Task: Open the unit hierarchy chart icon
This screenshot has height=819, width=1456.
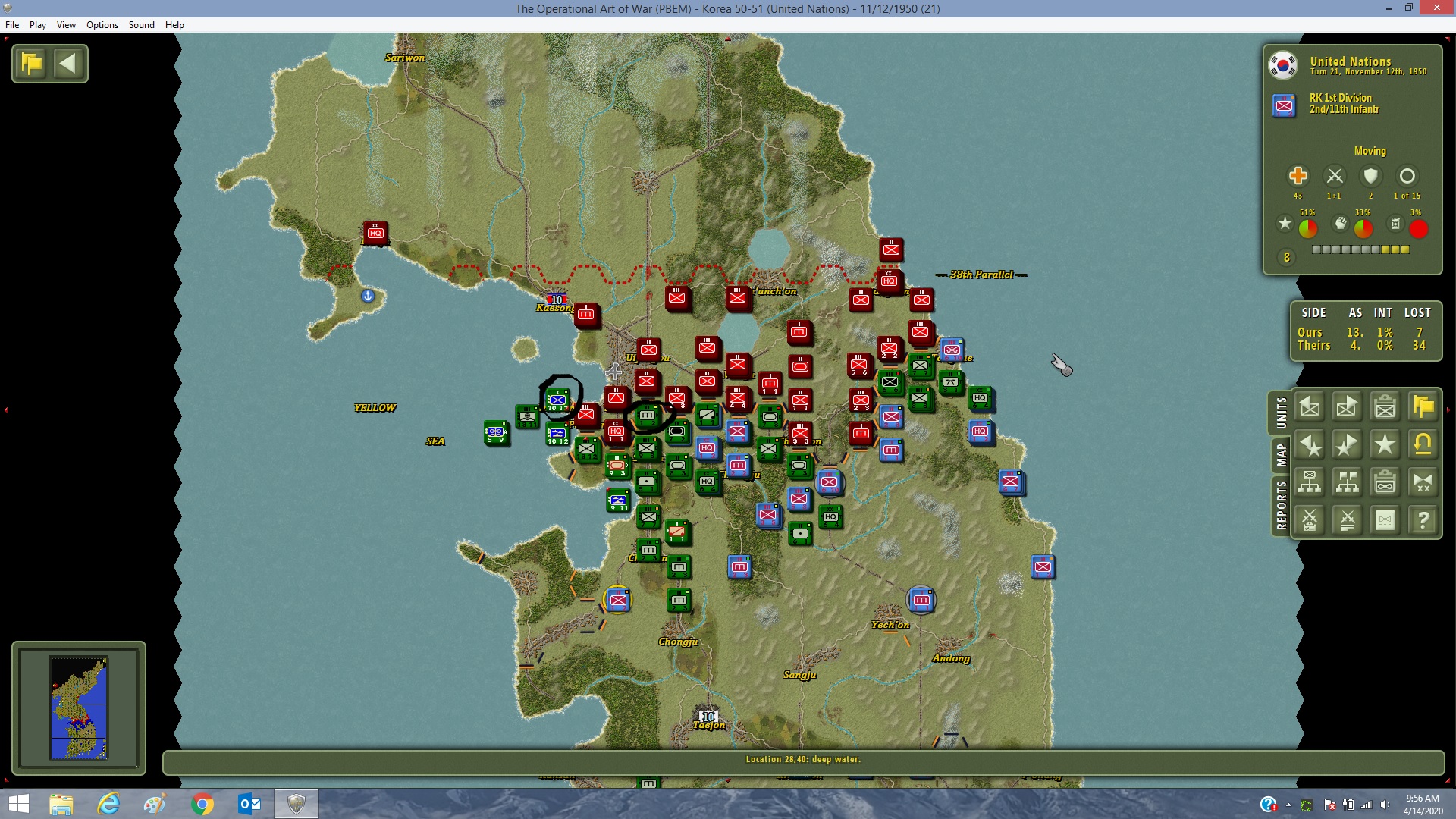Action: [x=1310, y=482]
